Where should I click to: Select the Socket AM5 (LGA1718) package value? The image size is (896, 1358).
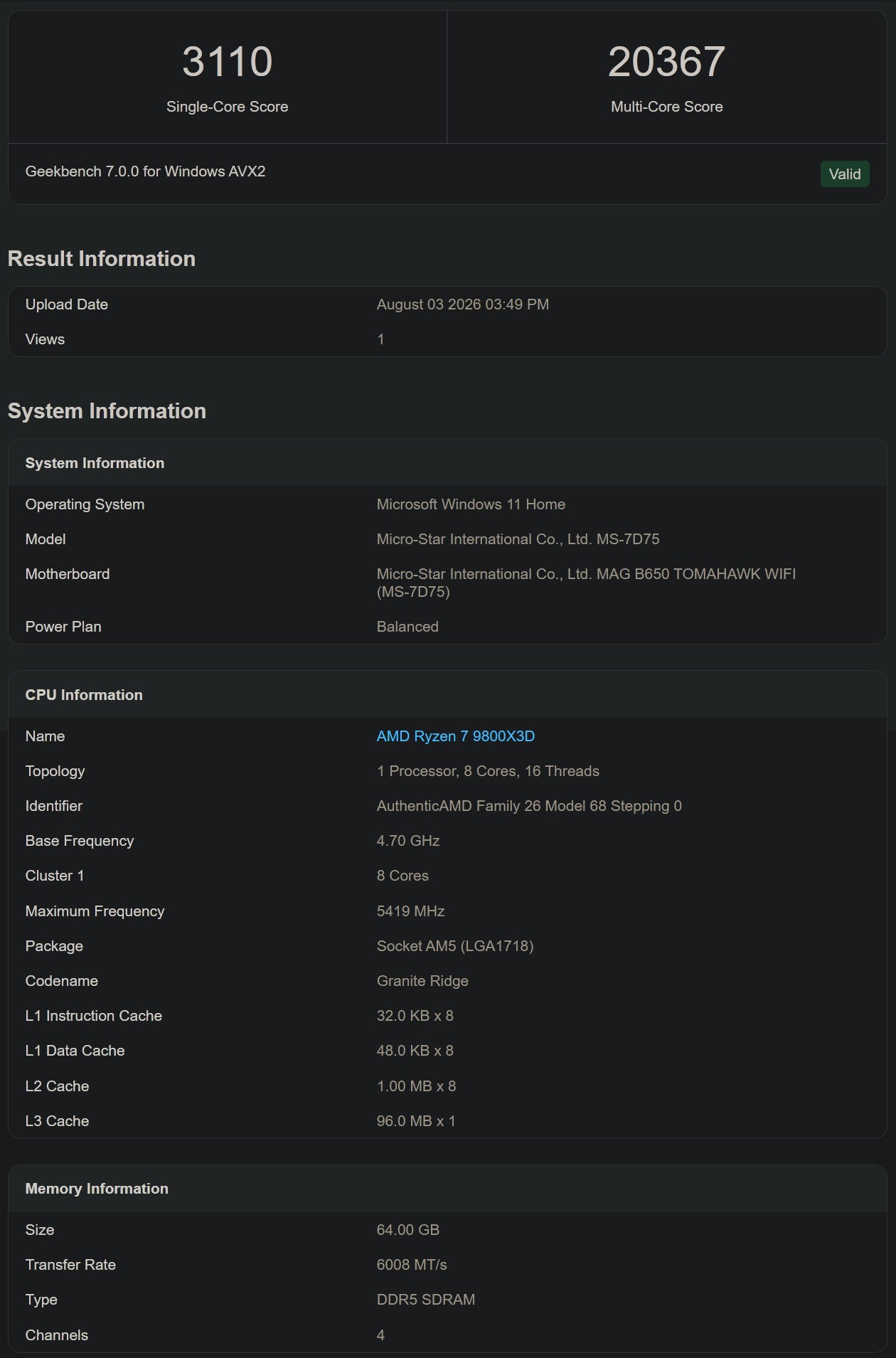tap(455, 946)
